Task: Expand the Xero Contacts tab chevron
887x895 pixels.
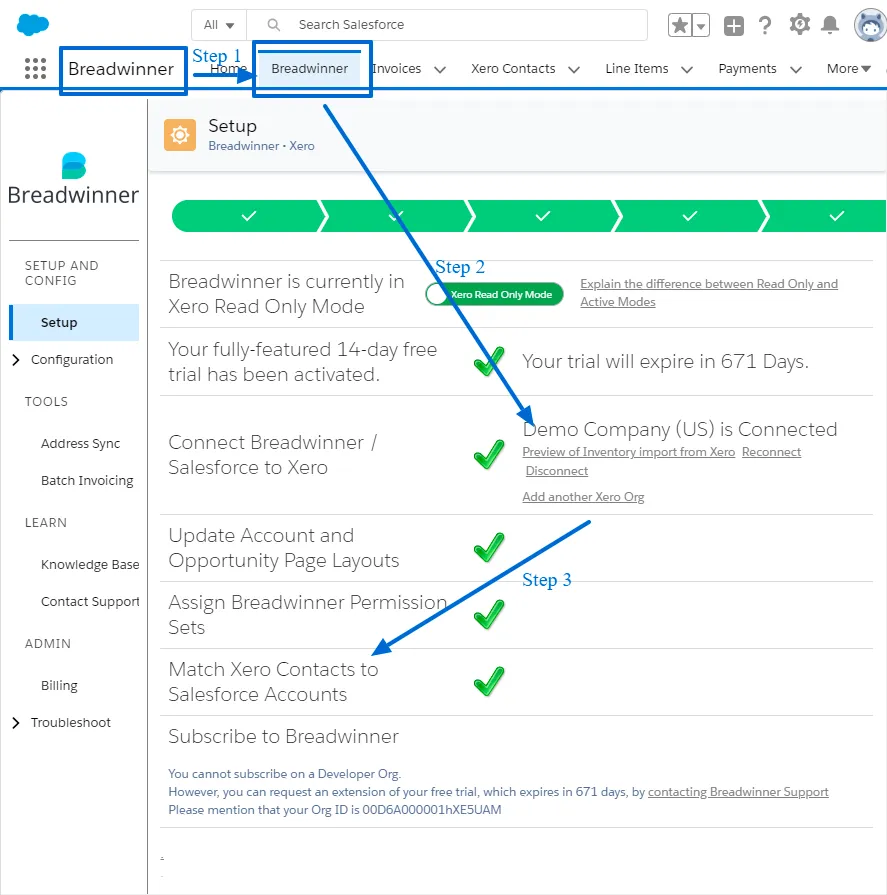Action: 574,70
